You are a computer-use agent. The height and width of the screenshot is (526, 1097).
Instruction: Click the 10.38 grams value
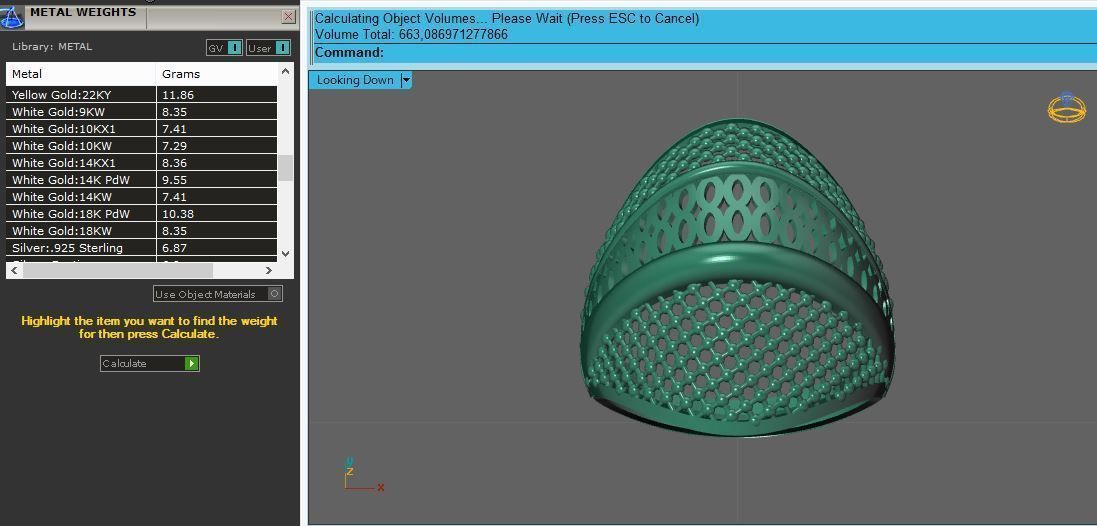(x=178, y=214)
